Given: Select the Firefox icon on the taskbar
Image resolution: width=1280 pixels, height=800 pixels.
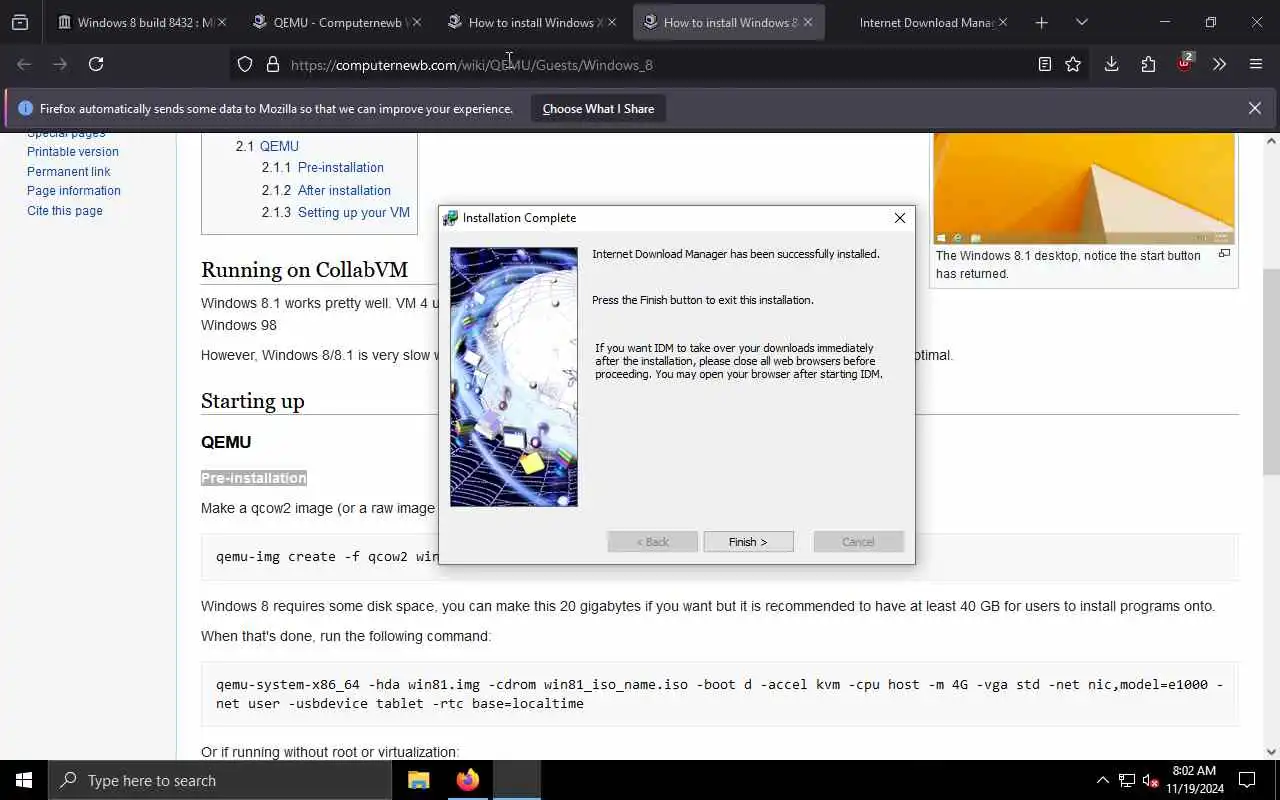Looking at the screenshot, I should point(468,780).
